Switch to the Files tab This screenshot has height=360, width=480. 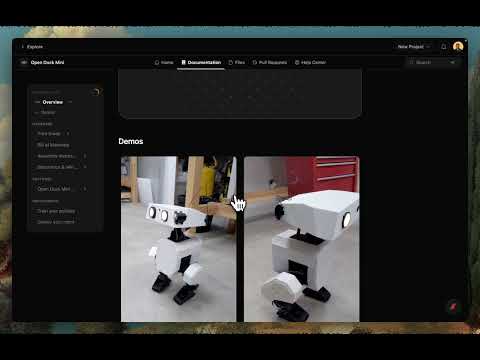pos(237,62)
